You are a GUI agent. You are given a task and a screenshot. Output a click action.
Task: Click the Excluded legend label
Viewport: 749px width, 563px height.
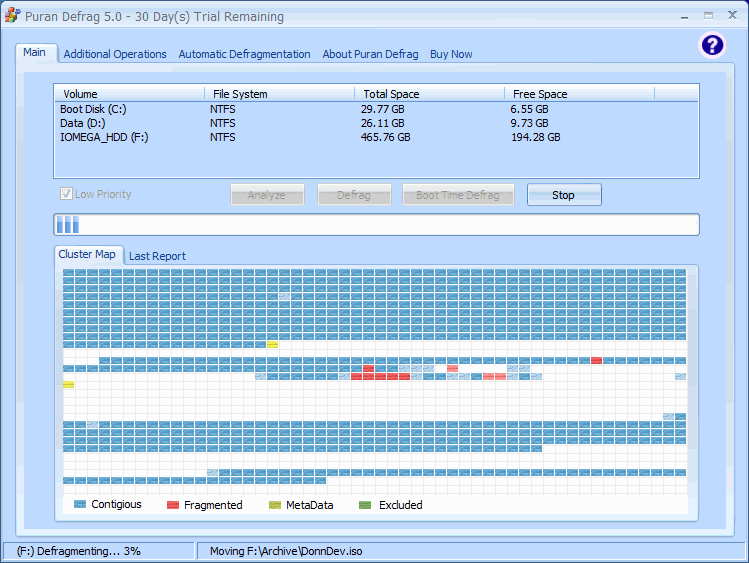tap(401, 505)
